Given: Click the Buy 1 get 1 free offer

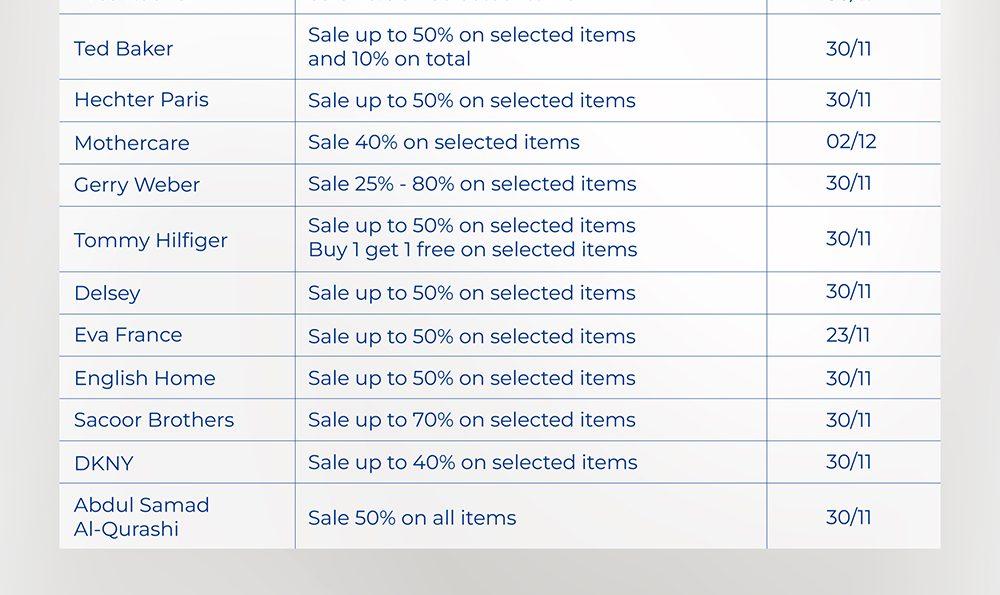Looking at the screenshot, I should click(472, 250).
